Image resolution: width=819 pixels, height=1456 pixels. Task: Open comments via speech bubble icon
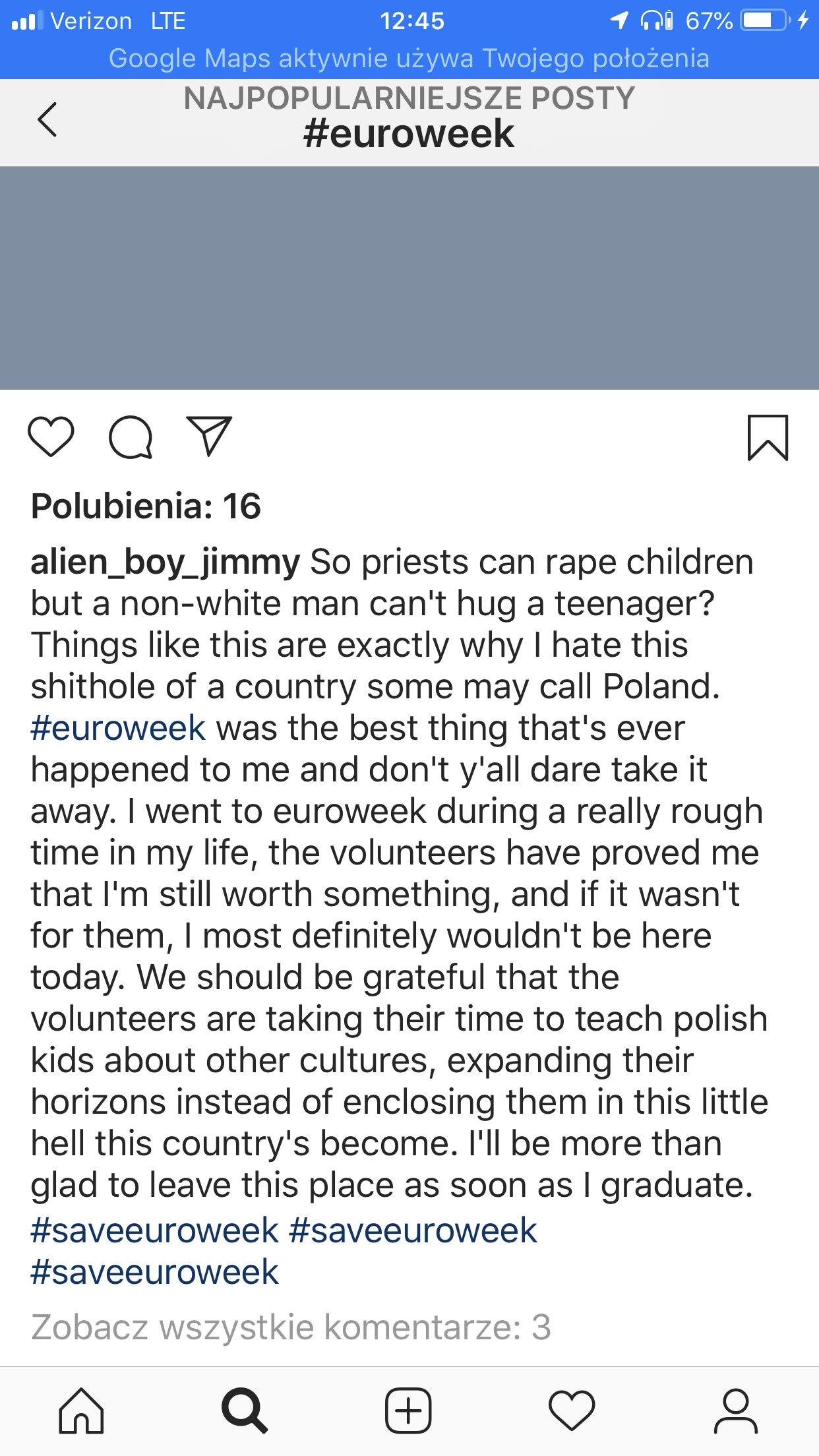point(131,437)
